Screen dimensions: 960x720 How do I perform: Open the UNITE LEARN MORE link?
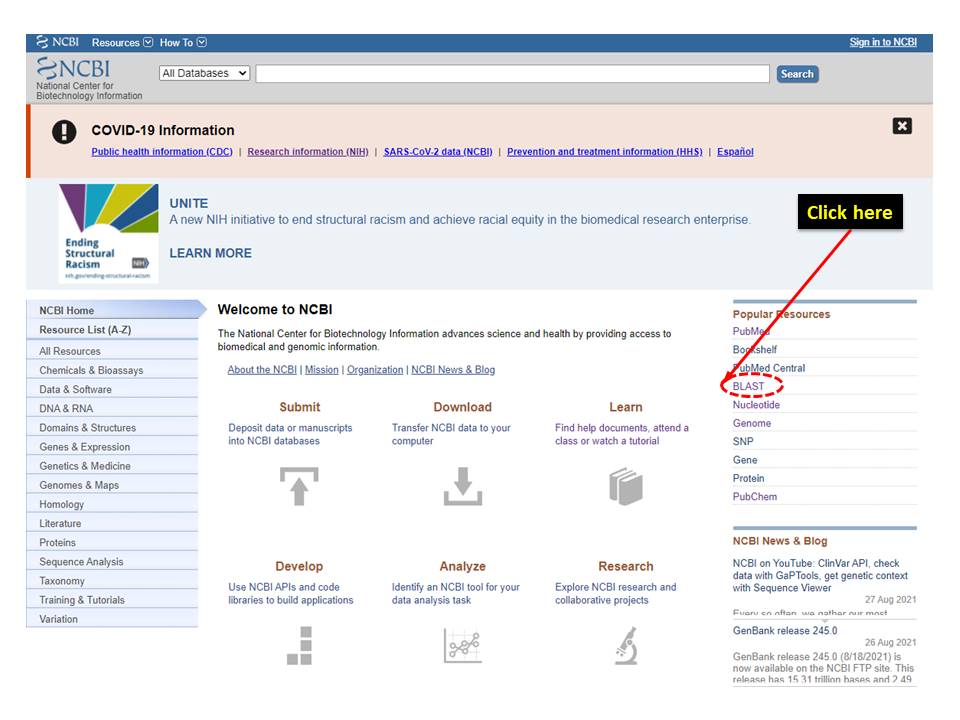[210, 253]
